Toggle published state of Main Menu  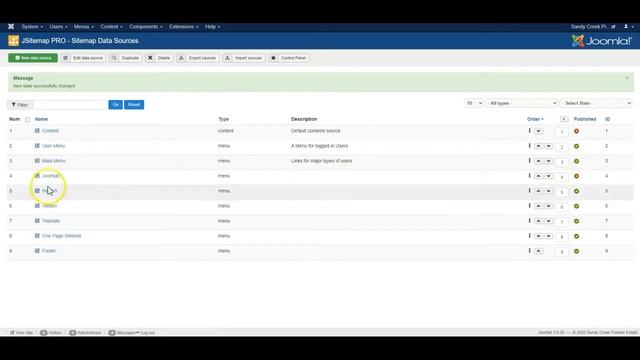pos(576,161)
